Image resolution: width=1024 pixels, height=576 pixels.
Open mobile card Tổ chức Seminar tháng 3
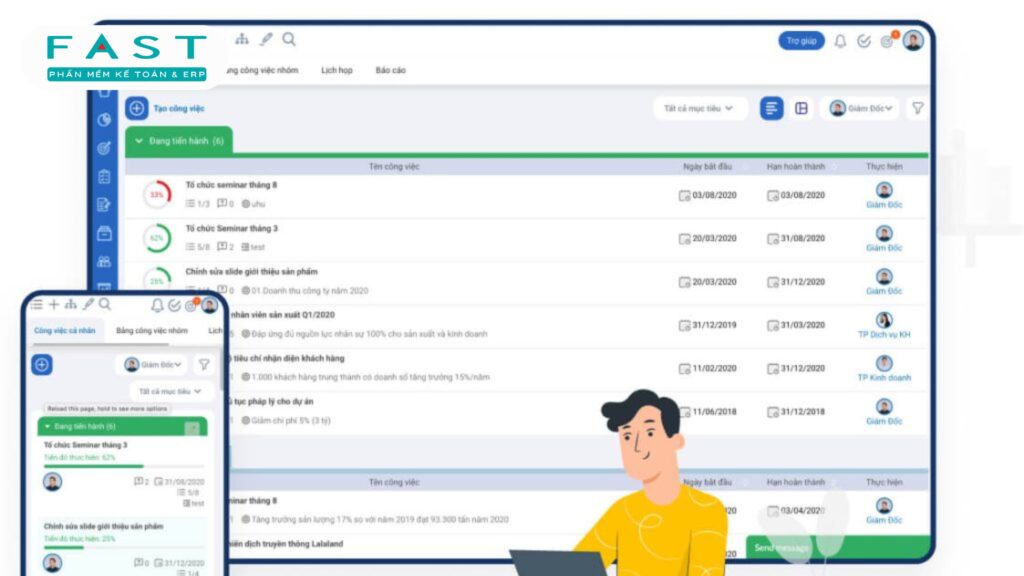point(86,445)
